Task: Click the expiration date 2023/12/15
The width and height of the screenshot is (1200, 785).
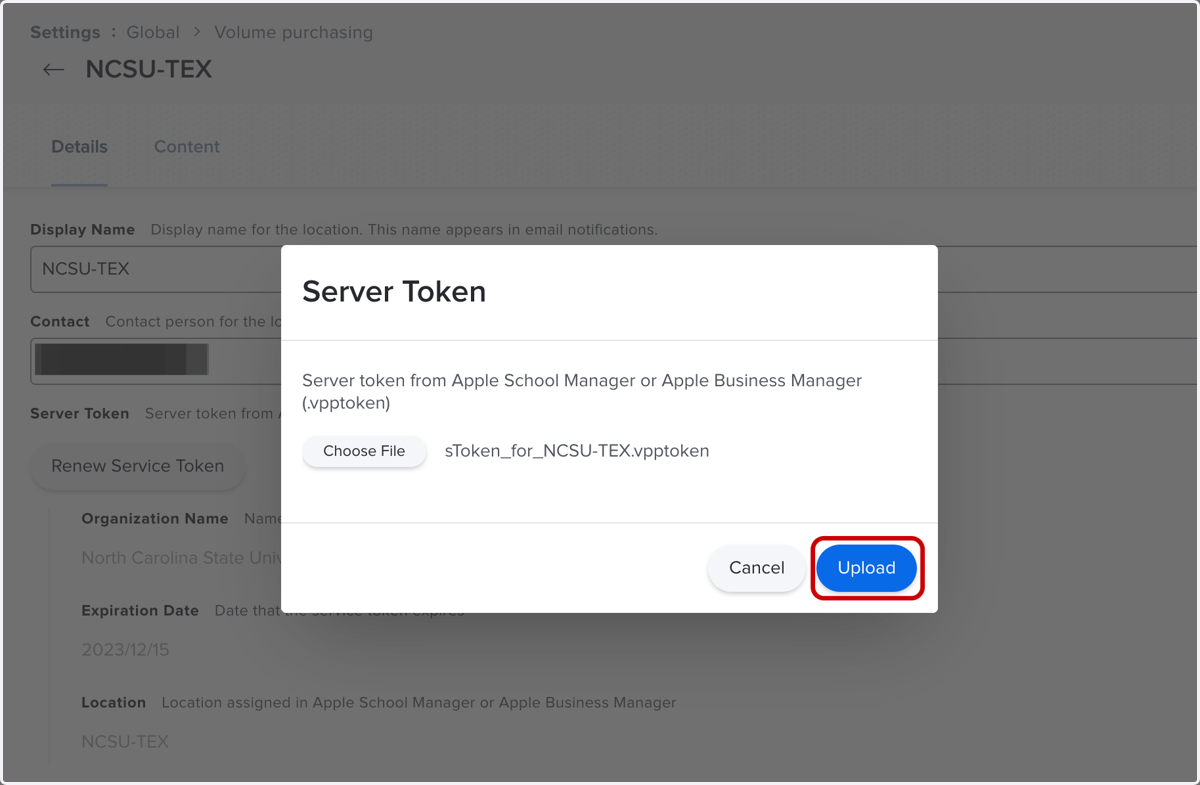Action: (x=125, y=650)
